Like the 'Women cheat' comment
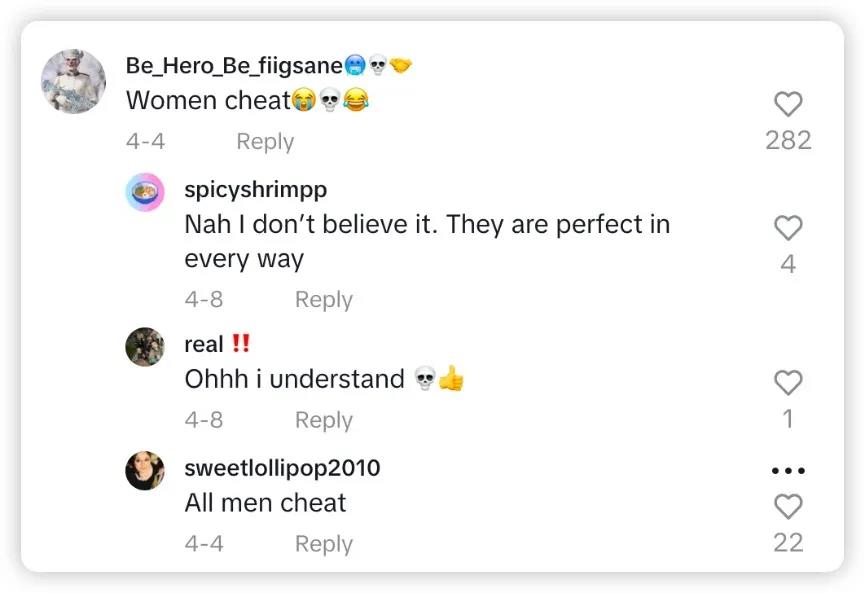 point(788,104)
